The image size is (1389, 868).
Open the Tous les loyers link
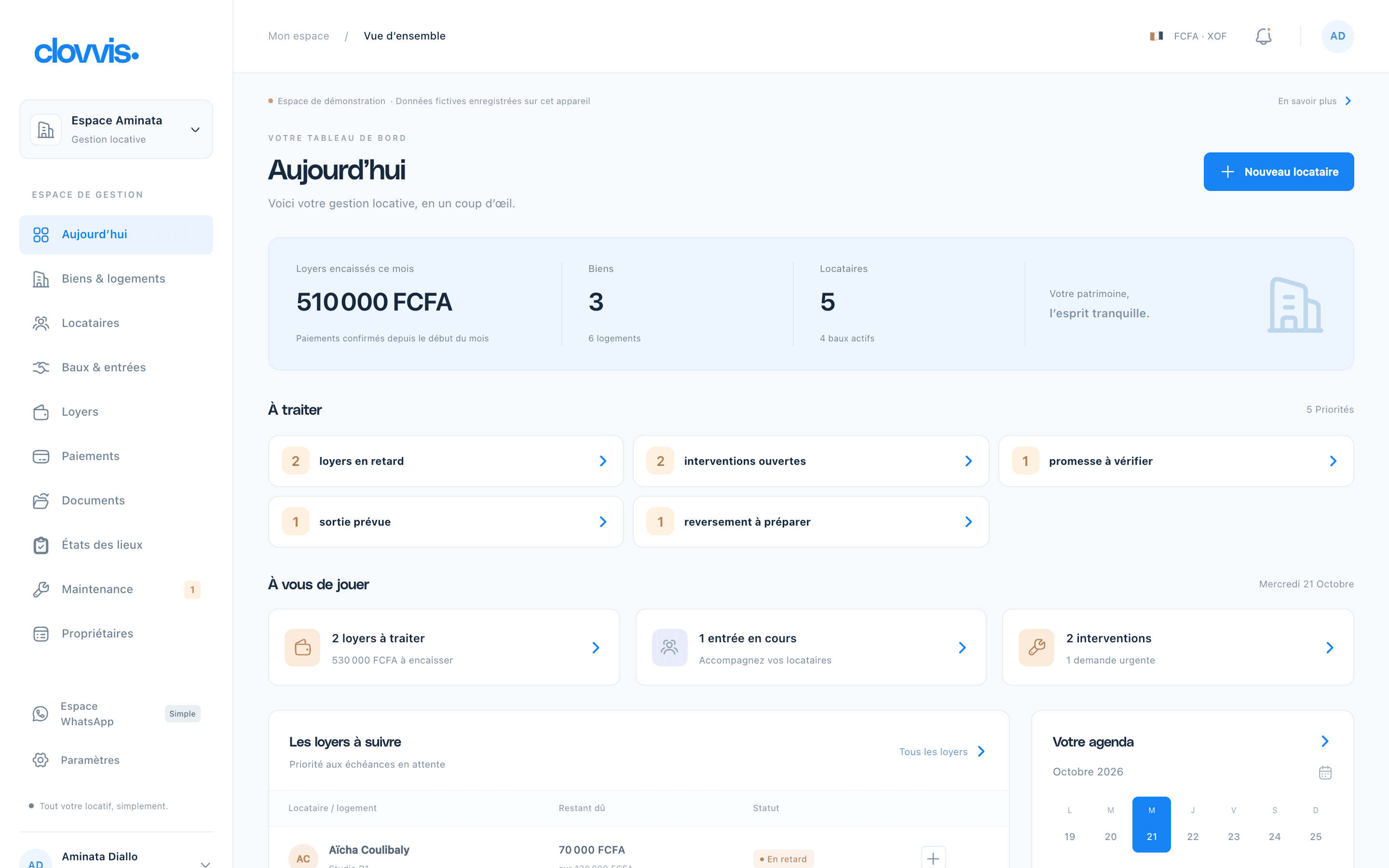[x=942, y=751]
